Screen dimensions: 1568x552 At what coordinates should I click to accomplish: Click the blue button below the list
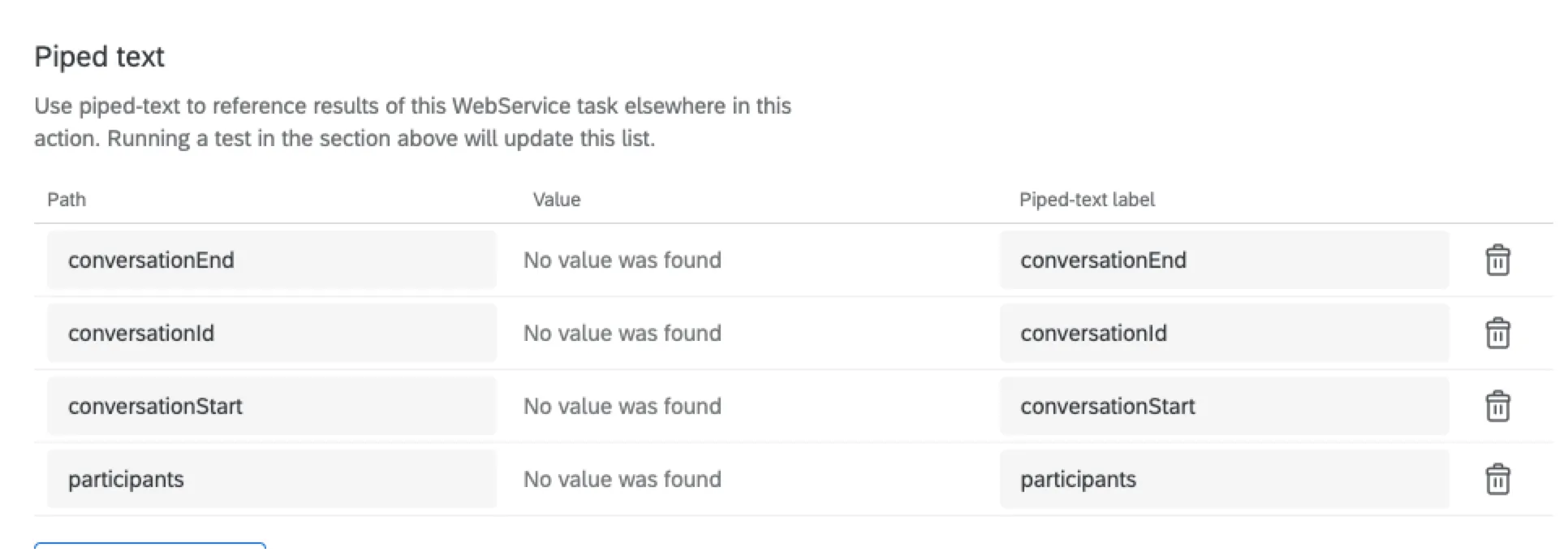point(150,549)
